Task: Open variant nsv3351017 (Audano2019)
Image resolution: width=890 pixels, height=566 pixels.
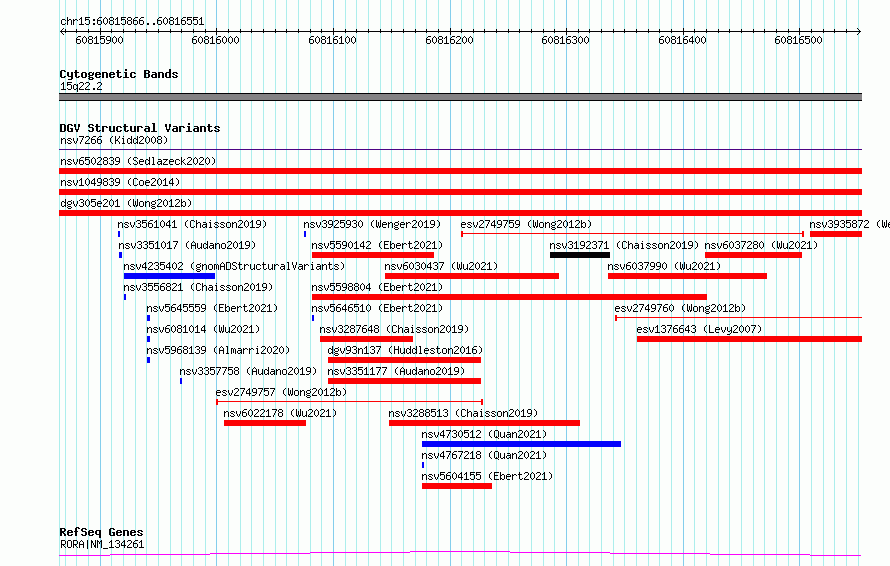Action: pos(187,245)
